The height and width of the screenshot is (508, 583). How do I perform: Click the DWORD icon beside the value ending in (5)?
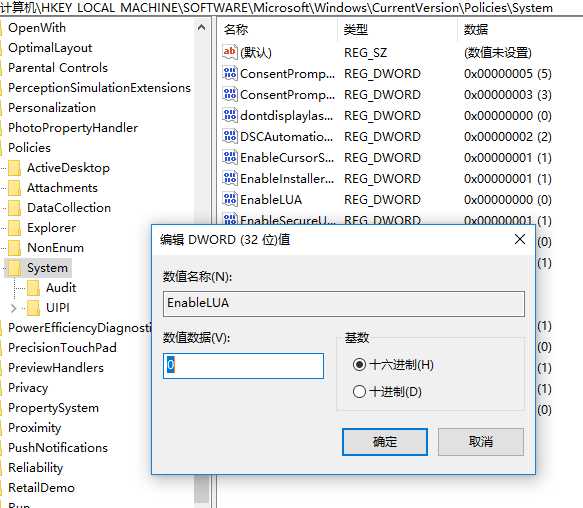pos(230,73)
